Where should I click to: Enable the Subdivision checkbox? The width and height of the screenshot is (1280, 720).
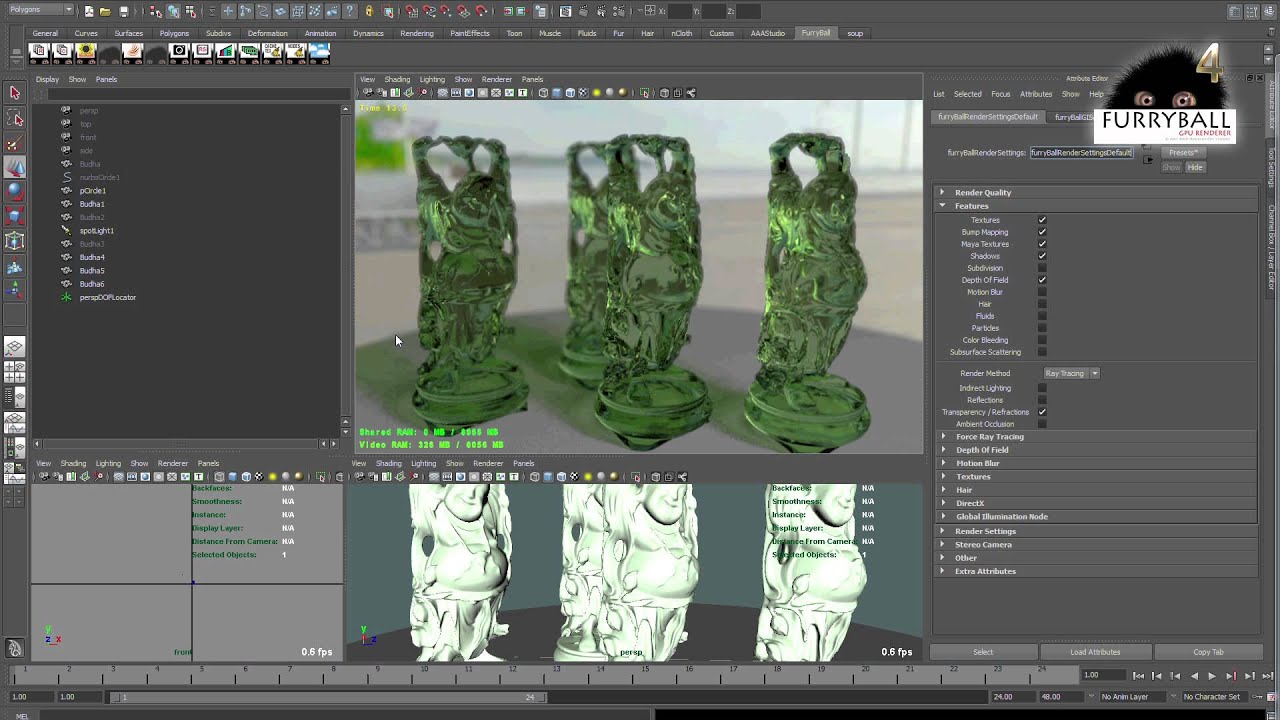click(x=1042, y=268)
